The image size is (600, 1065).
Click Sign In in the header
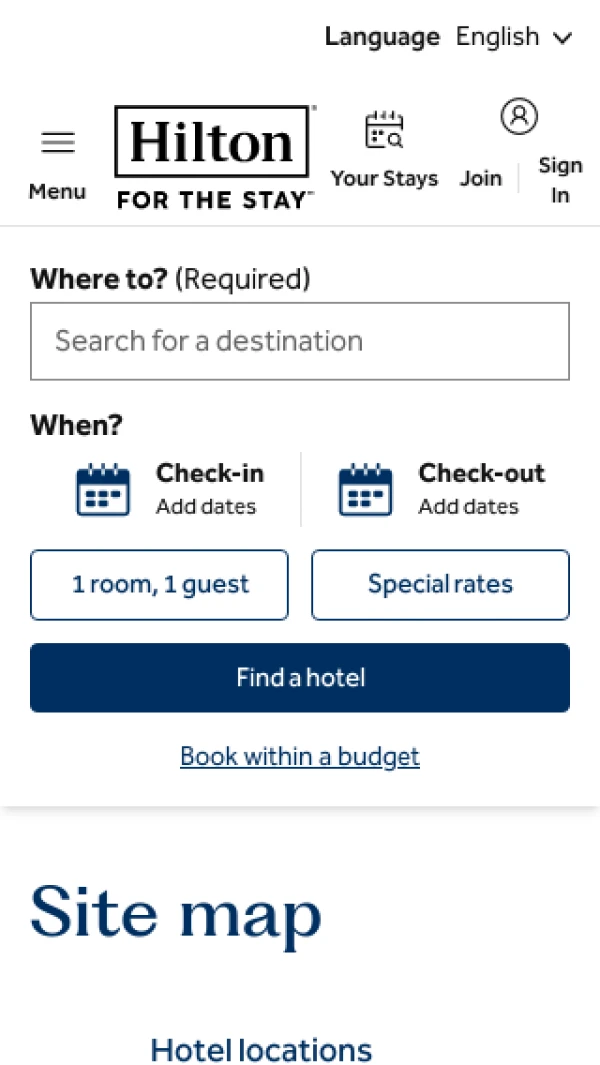click(x=560, y=180)
